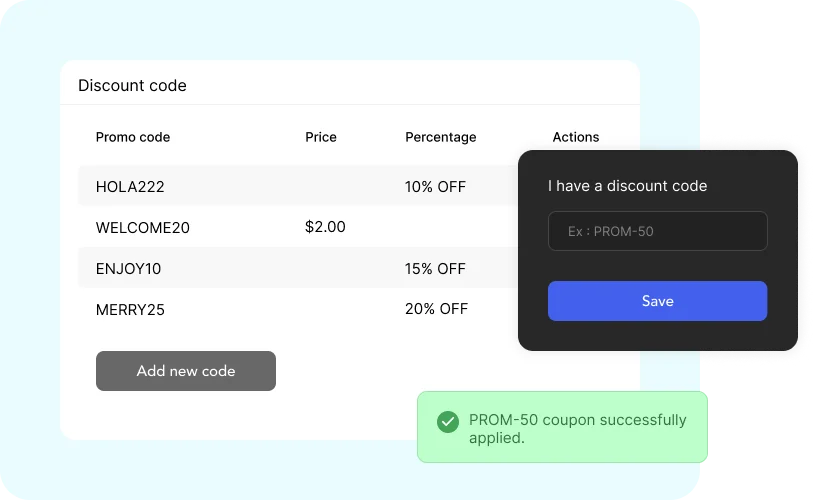Image resolution: width=813 pixels, height=500 pixels.
Task: Select the WELCOME20 promo code row
Action: [298, 227]
